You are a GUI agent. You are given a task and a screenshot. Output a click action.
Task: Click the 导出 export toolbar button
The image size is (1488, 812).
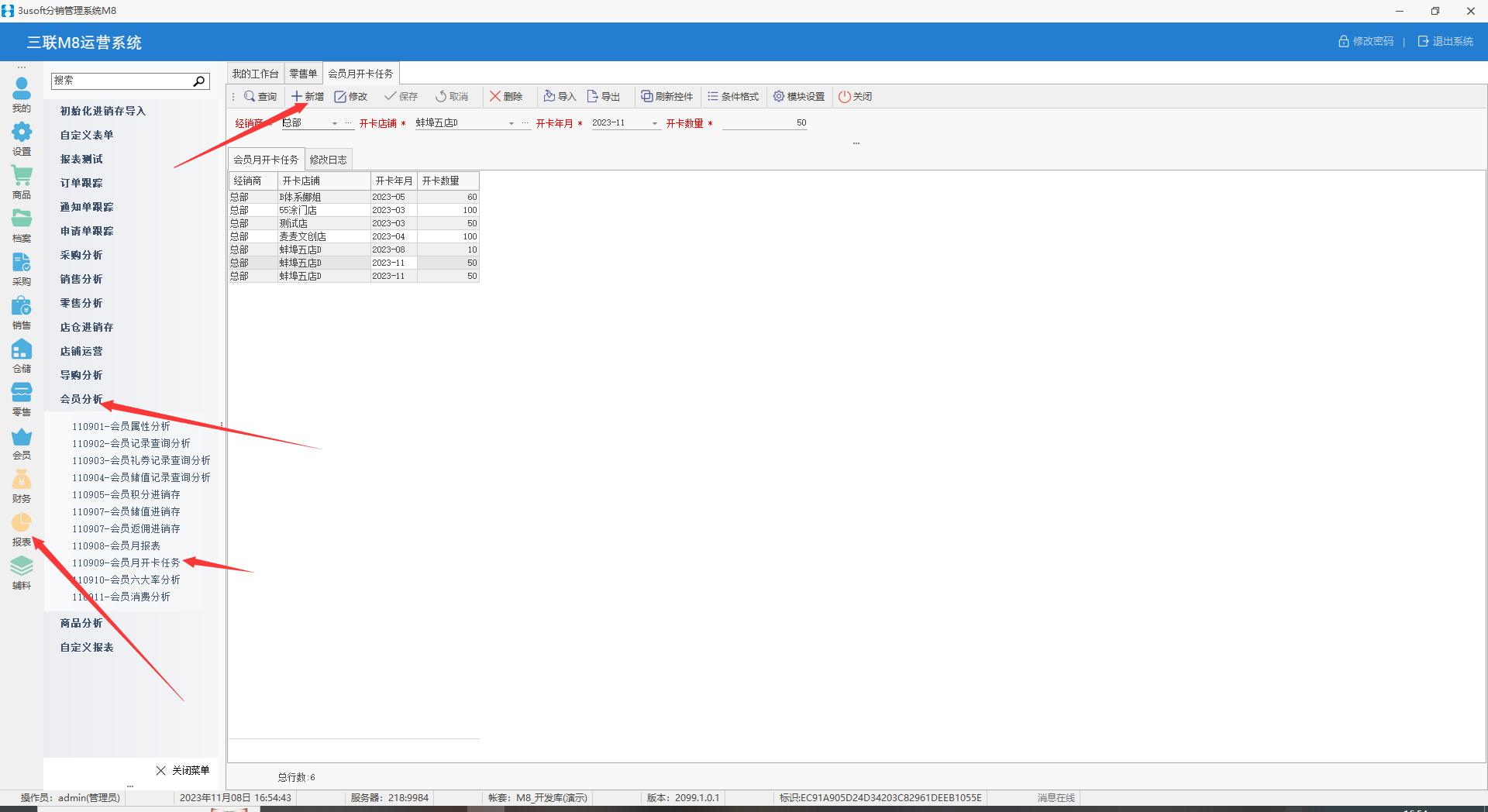pyautogui.click(x=604, y=96)
